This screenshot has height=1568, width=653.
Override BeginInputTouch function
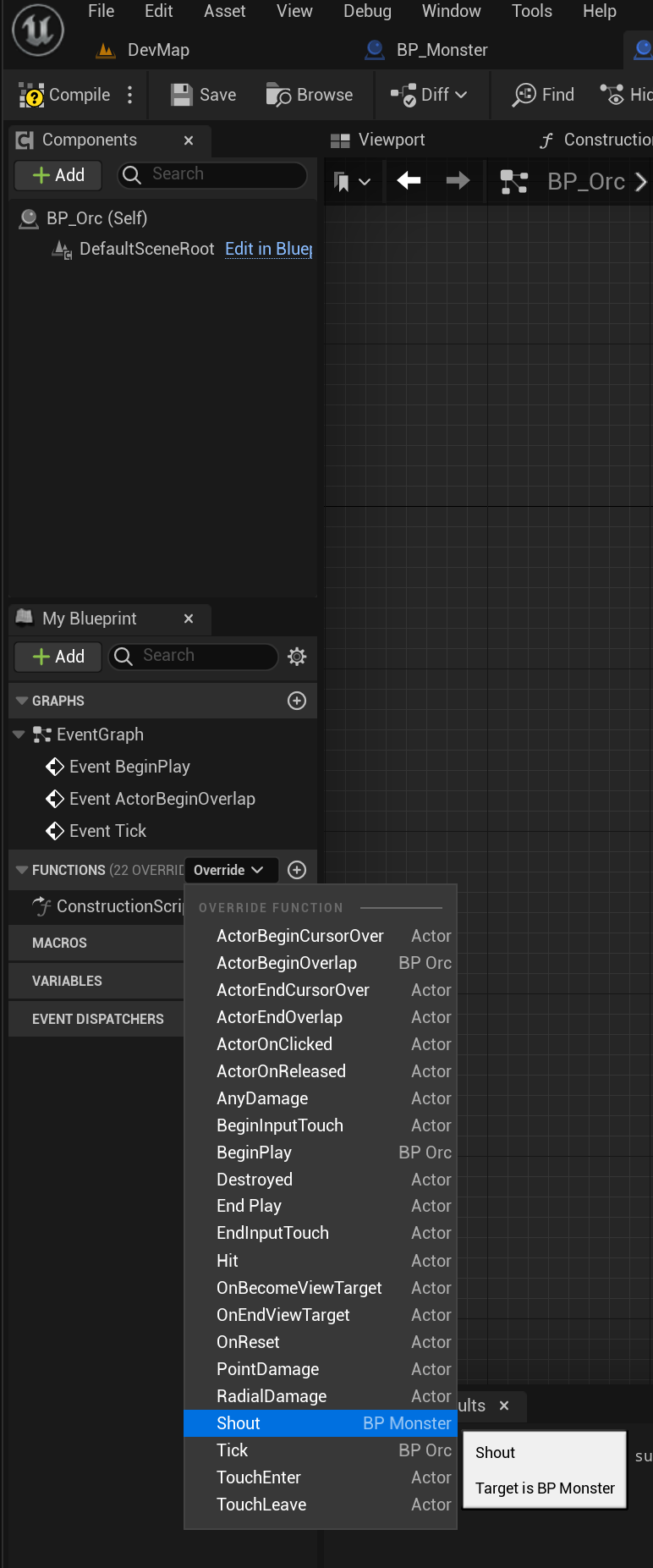pos(321,1125)
